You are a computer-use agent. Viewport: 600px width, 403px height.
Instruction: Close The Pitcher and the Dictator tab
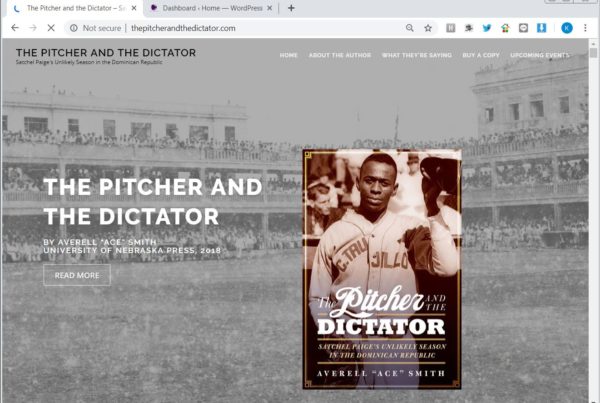coord(134,8)
